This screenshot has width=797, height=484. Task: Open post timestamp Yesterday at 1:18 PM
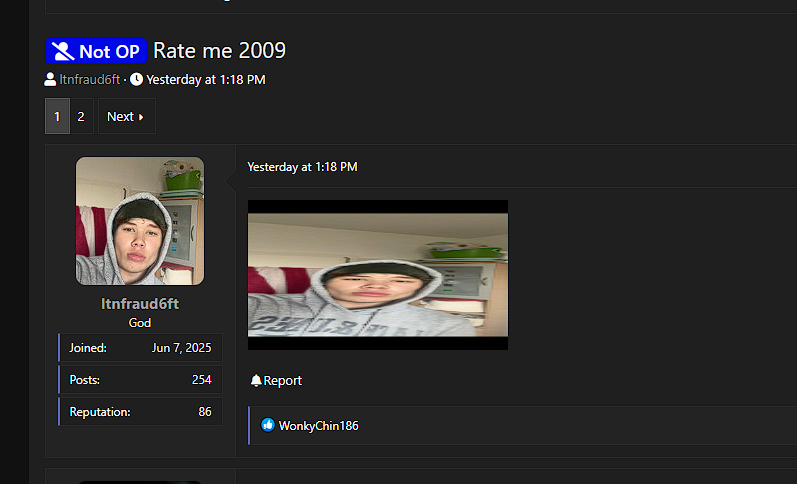click(302, 167)
